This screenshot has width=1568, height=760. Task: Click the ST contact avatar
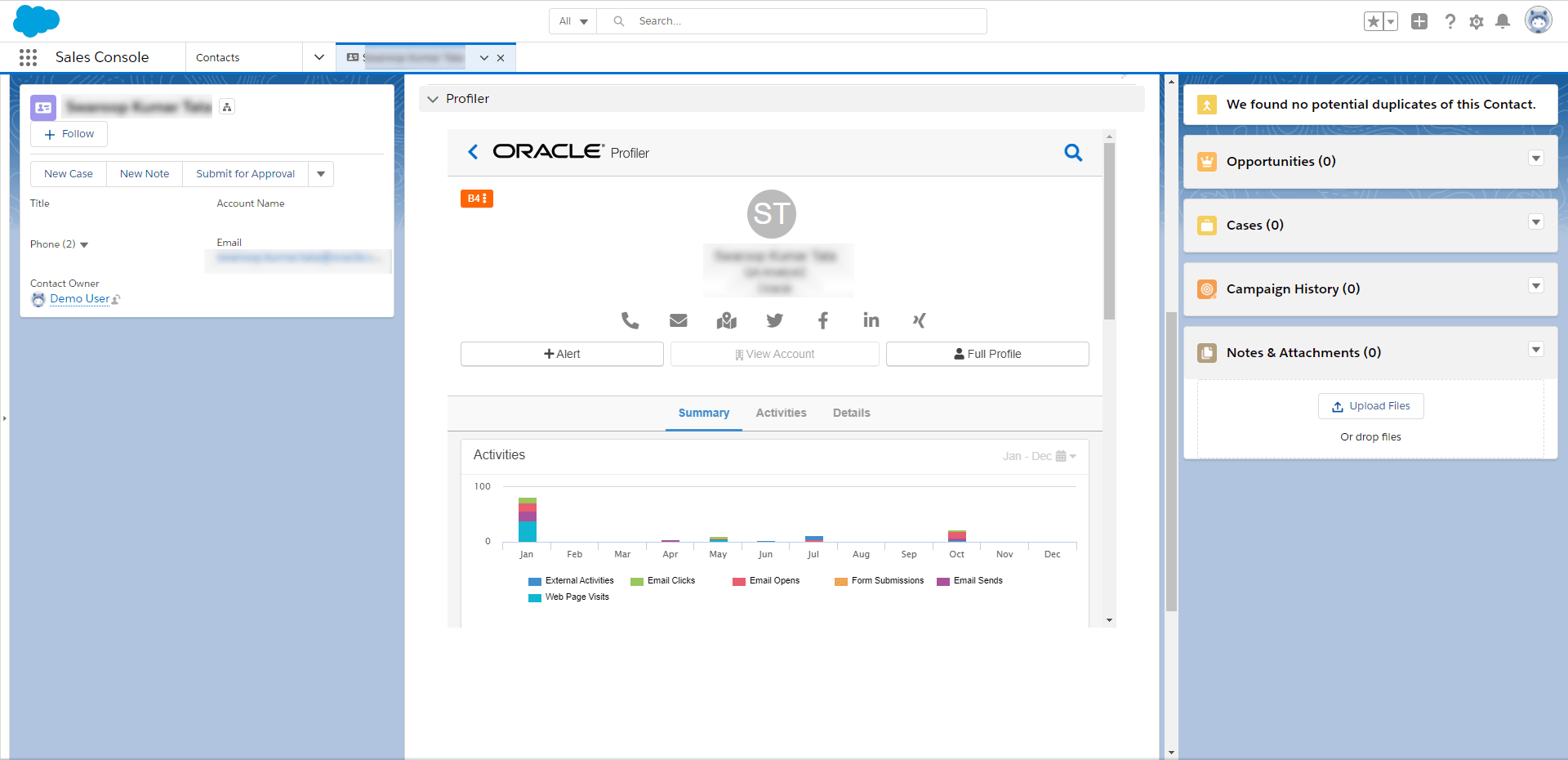tap(772, 214)
